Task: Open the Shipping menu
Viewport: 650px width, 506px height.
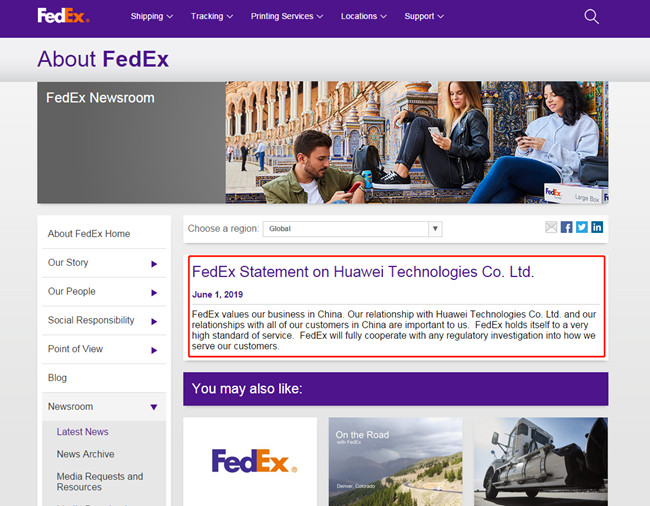Action: click(152, 16)
